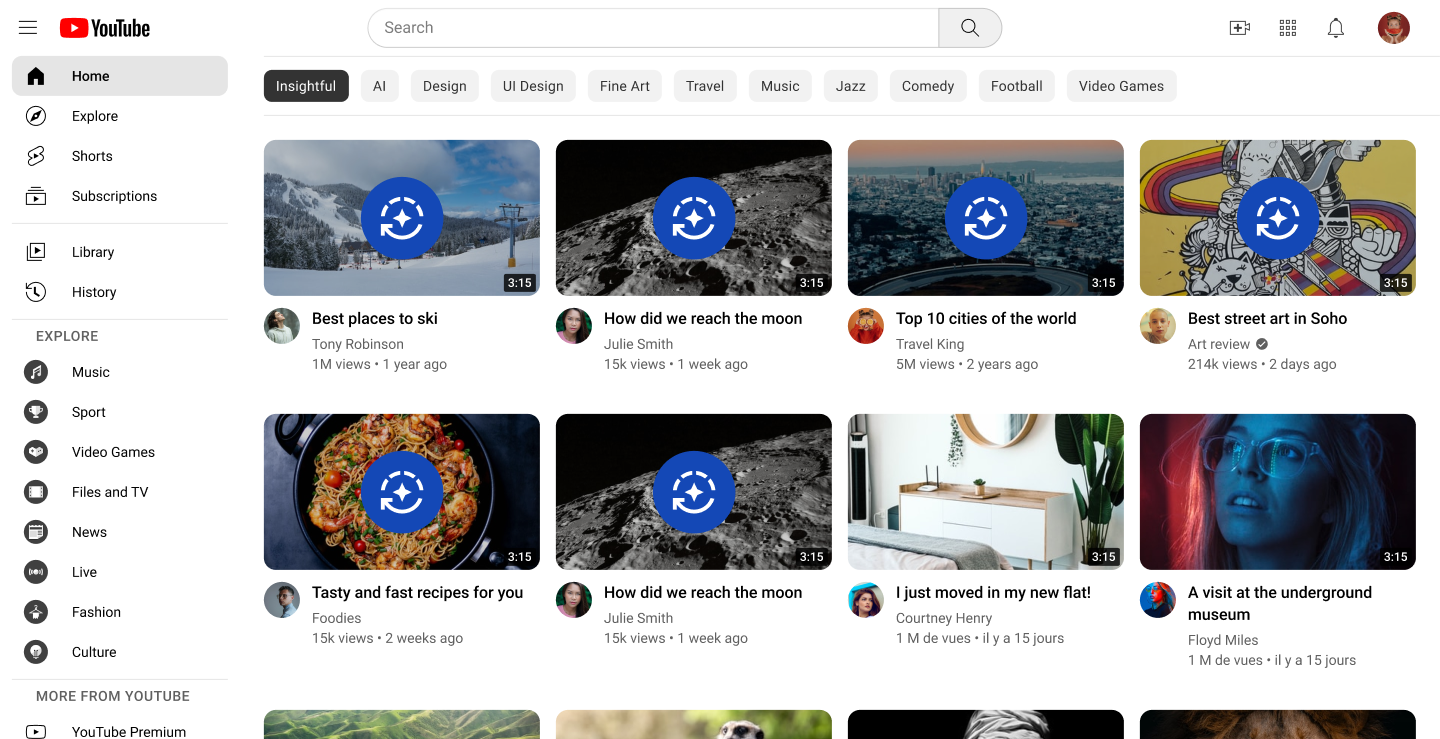Open the YouTube apps grid icon
This screenshot has height=739, width=1440.
[1288, 28]
